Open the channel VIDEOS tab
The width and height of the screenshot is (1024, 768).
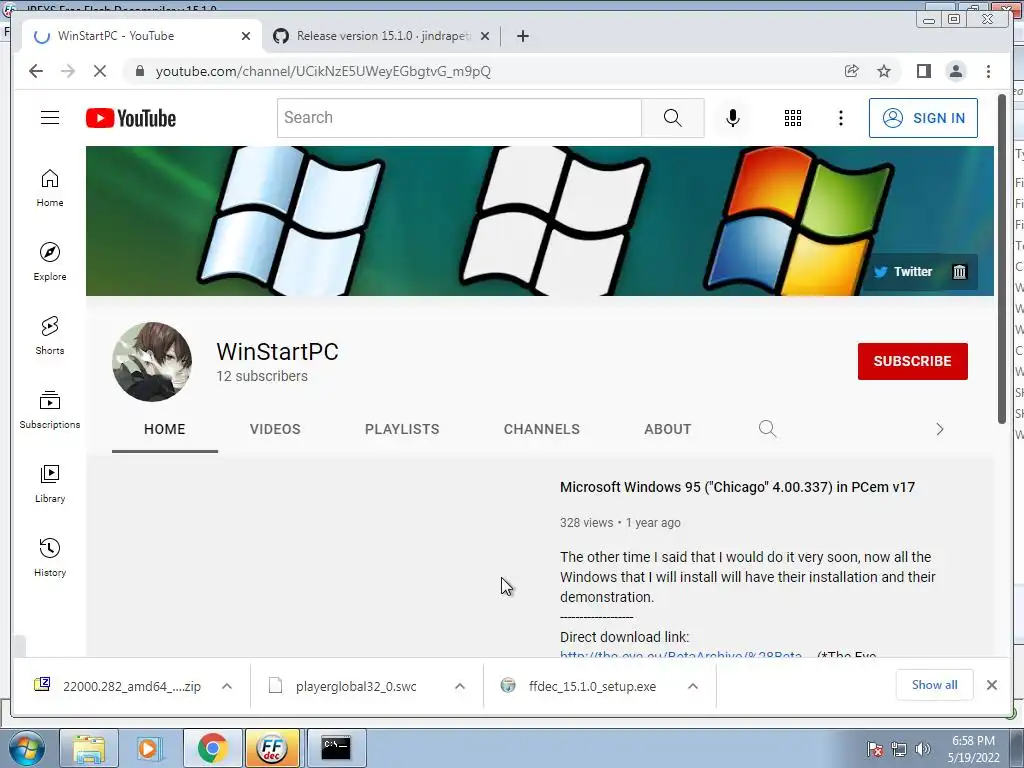pos(275,429)
